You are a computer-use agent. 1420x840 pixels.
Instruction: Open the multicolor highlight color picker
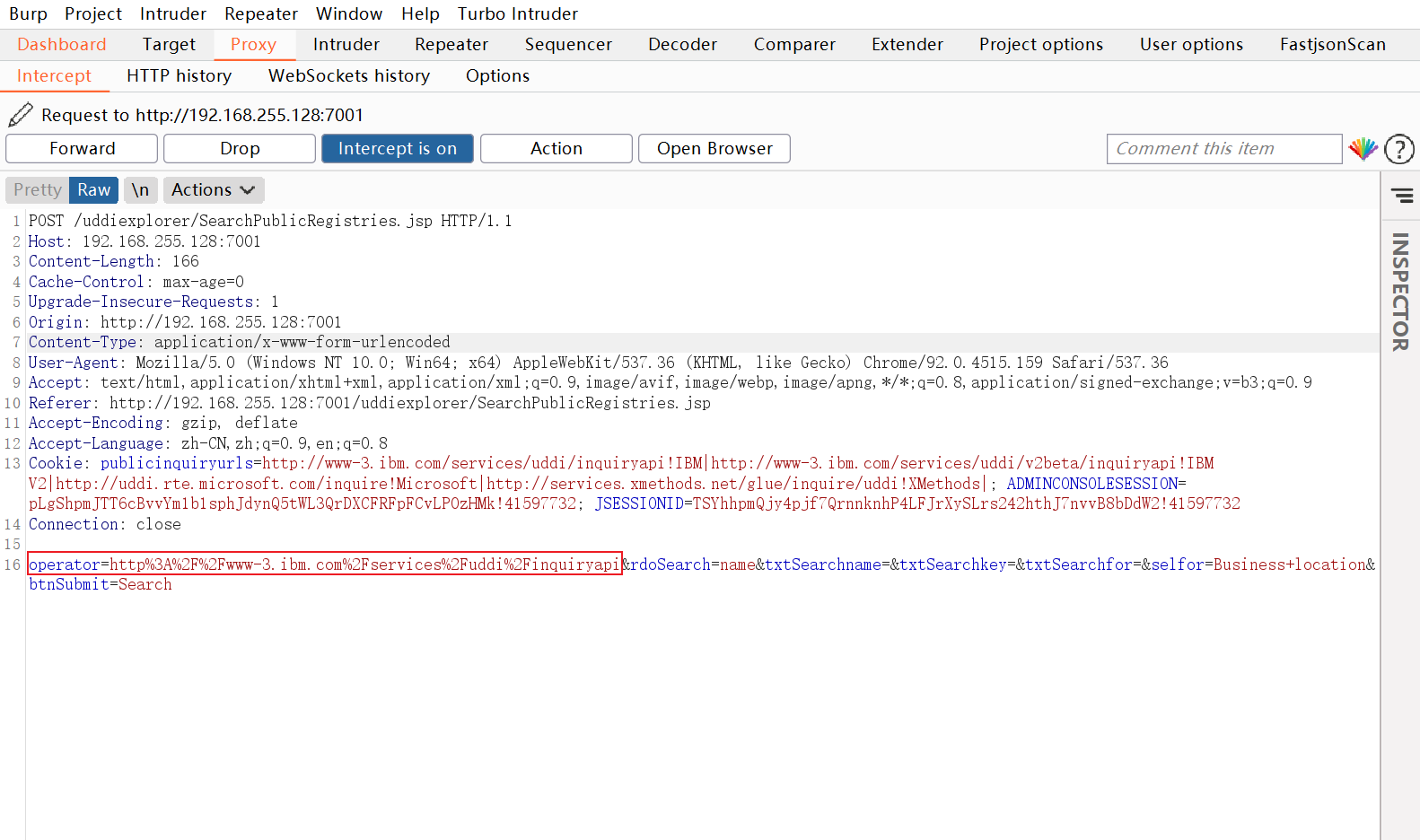1363,149
